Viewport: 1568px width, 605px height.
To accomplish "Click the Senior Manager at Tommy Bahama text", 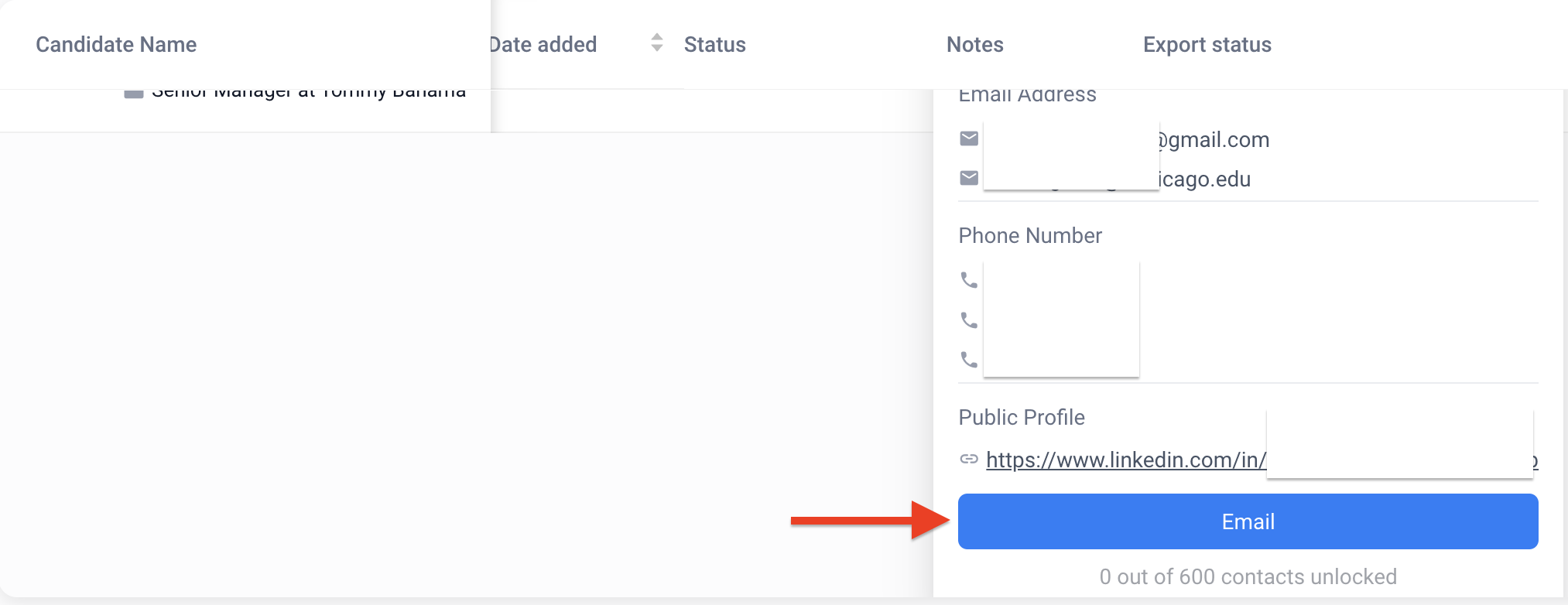I will click(309, 94).
